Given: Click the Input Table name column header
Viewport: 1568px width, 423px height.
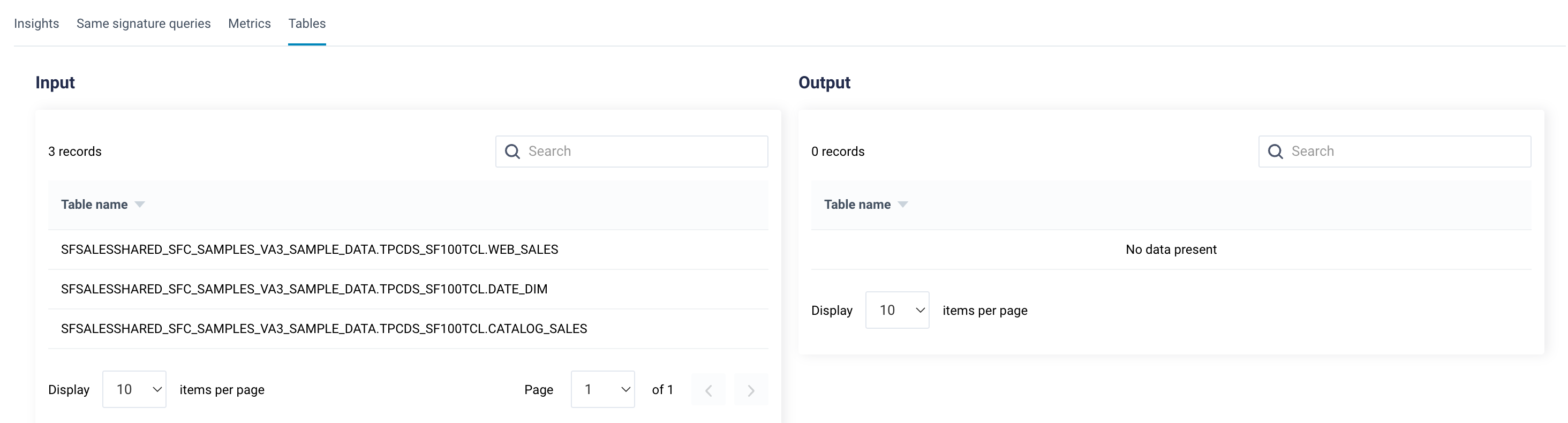Looking at the screenshot, I should click(x=94, y=205).
